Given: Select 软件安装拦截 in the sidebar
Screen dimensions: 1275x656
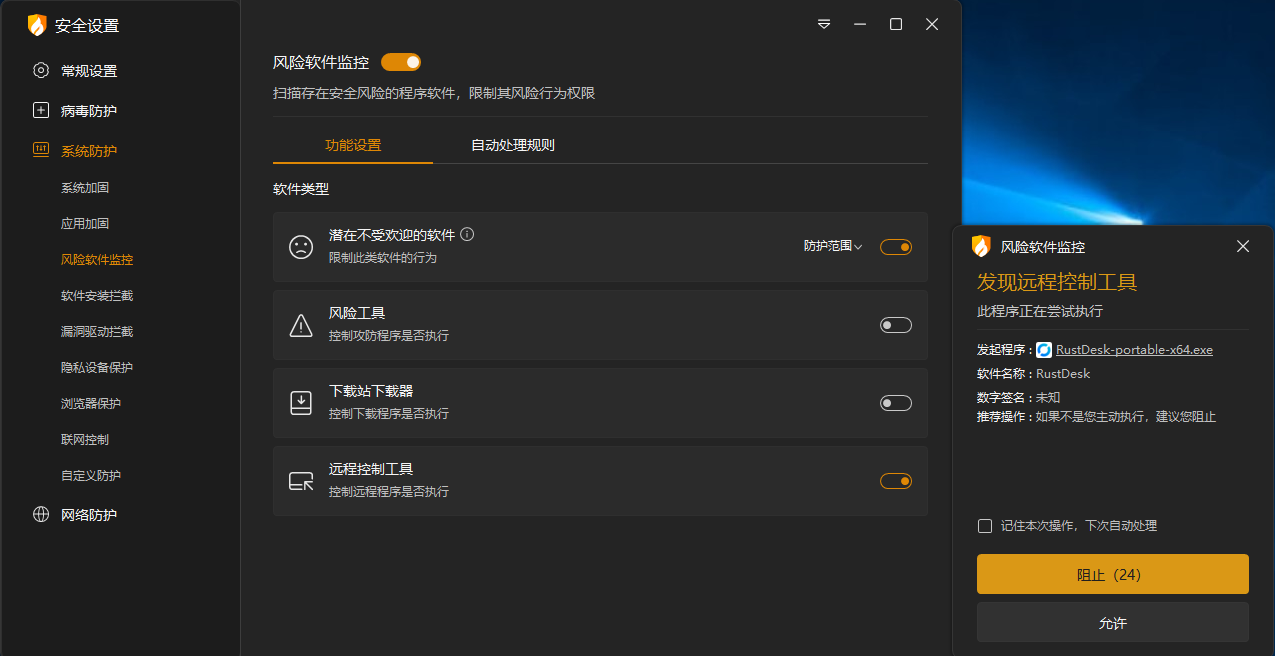Looking at the screenshot, I should click(x=97, y=296).
